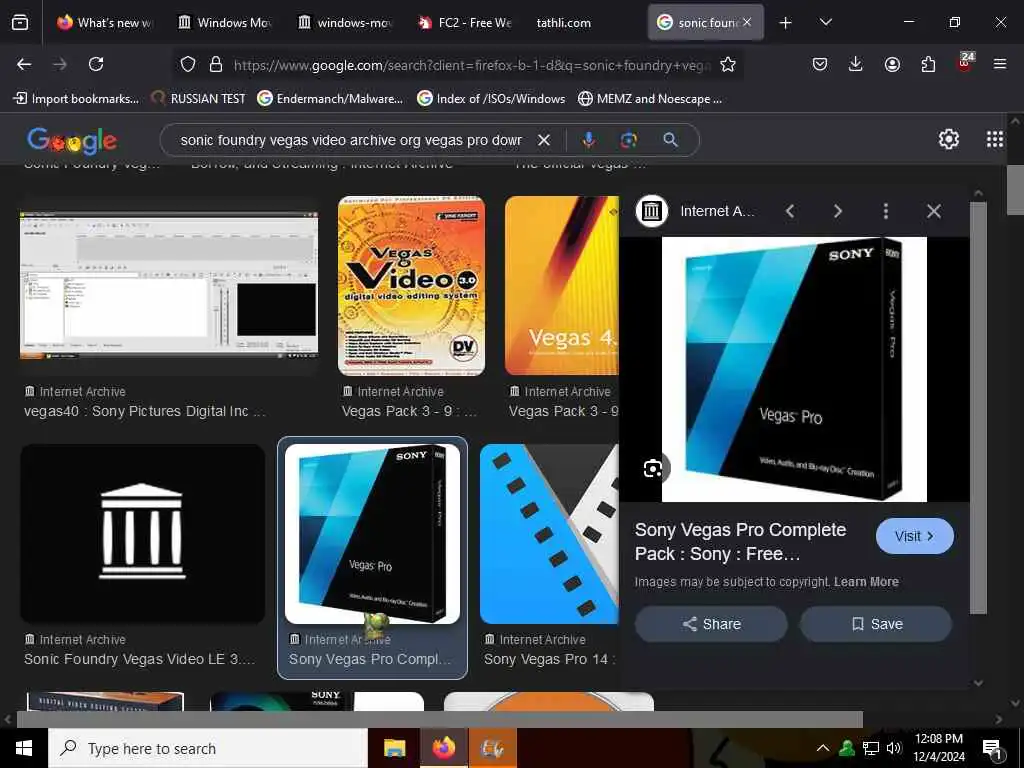Share the previewed image
The width and height of the screenshot is (1024, 768).
pyautogui.click(x=711, y=624)
